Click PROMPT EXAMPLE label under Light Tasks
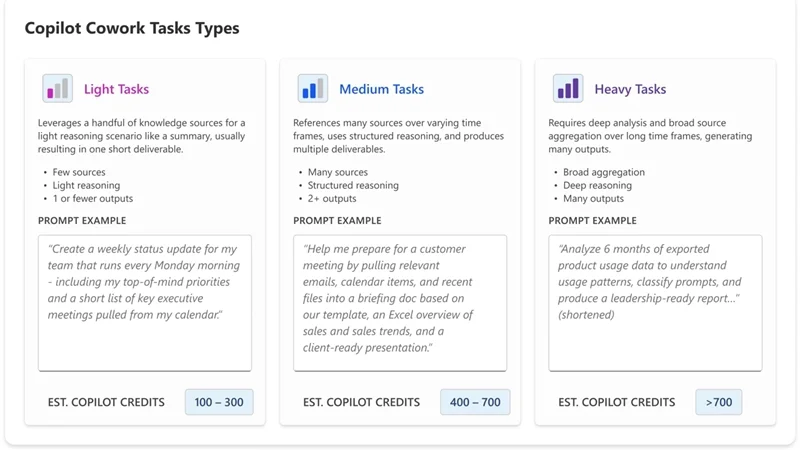 pos(82,220)
